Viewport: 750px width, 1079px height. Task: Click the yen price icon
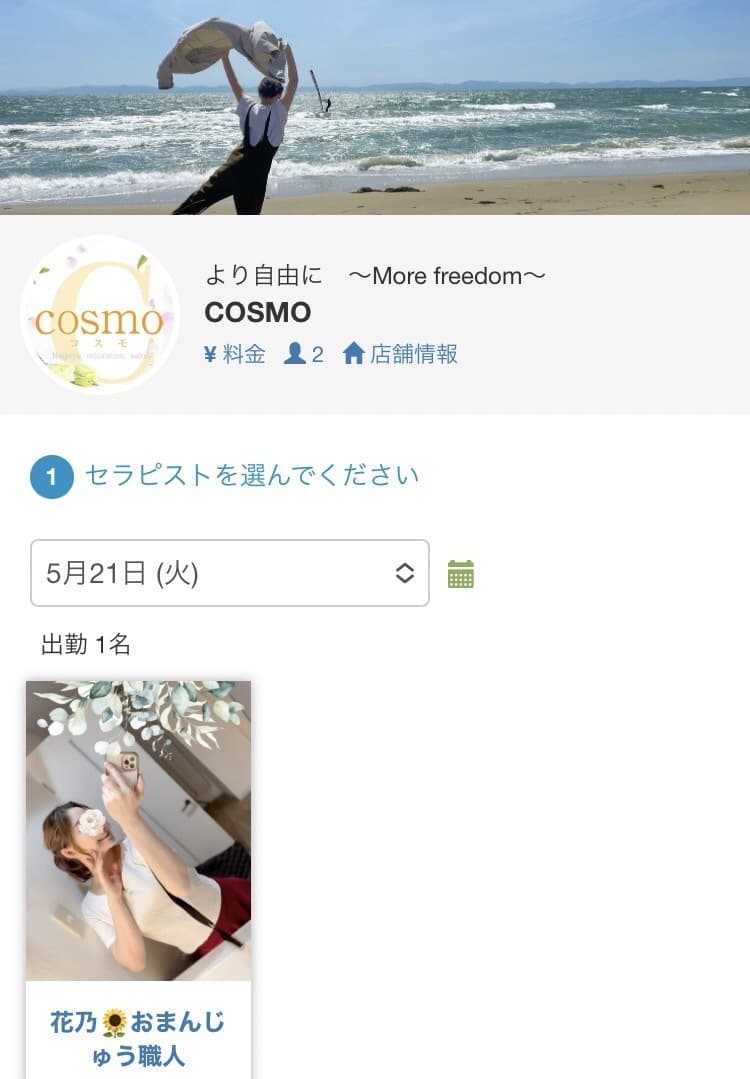pyautogui.click(x=211, y=354)
